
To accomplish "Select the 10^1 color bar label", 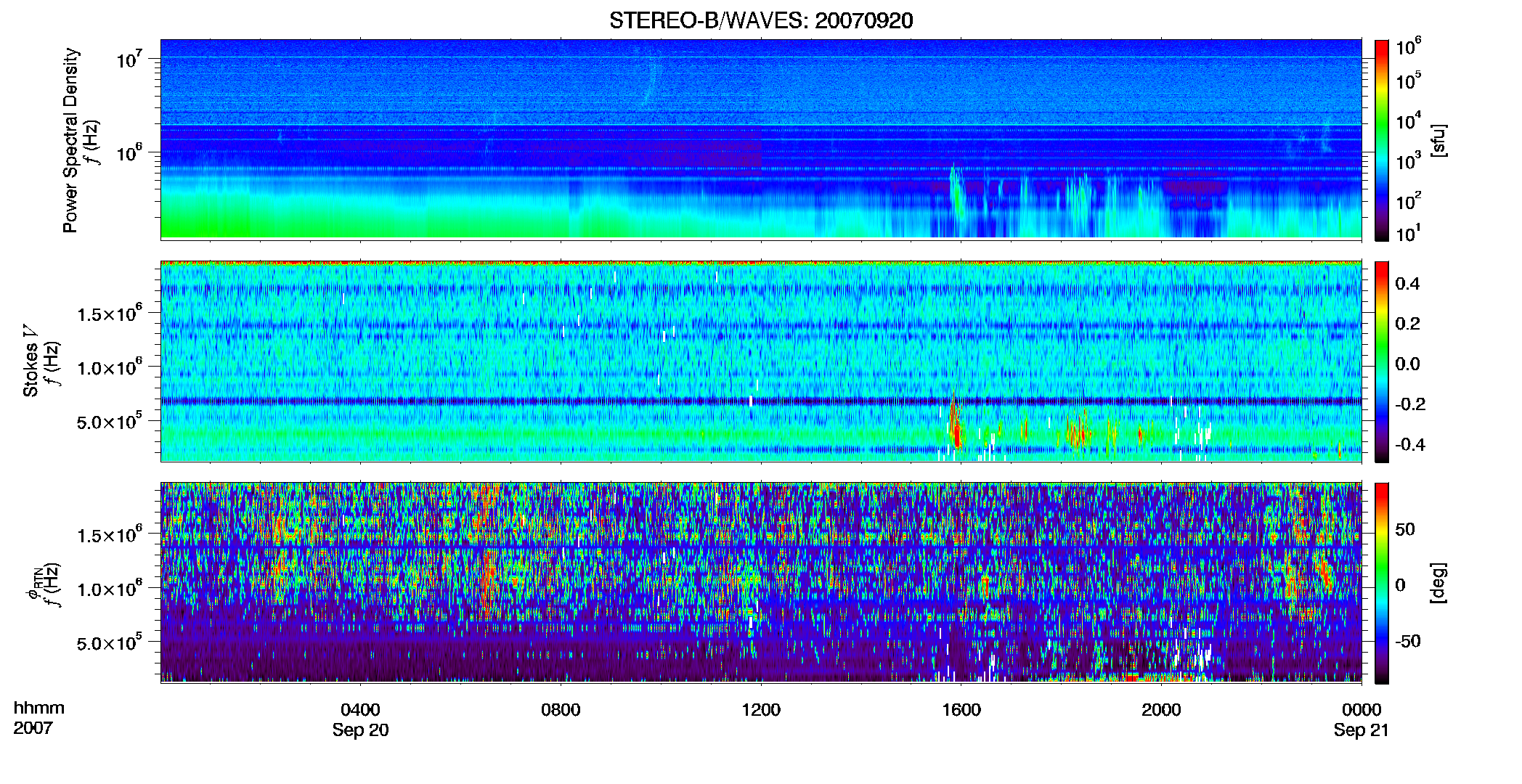I will [x=1408, y=233].
